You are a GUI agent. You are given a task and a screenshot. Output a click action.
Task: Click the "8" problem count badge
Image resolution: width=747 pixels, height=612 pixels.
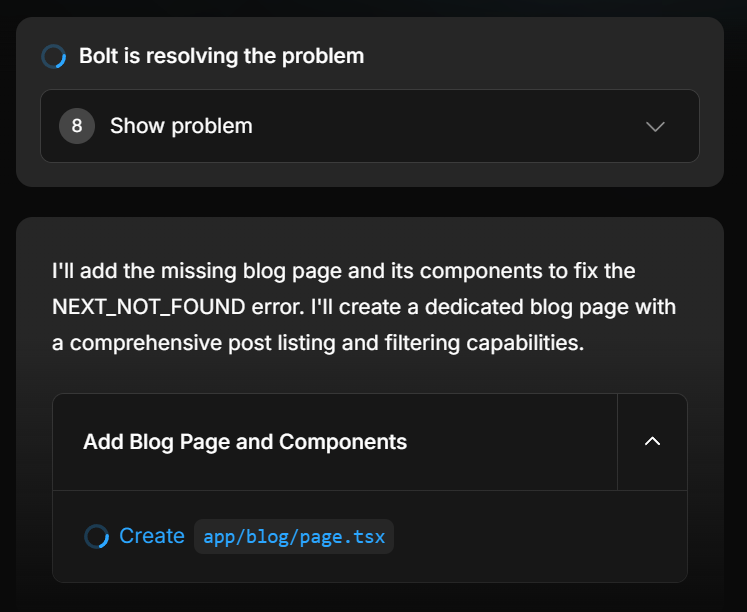(77, 126)
